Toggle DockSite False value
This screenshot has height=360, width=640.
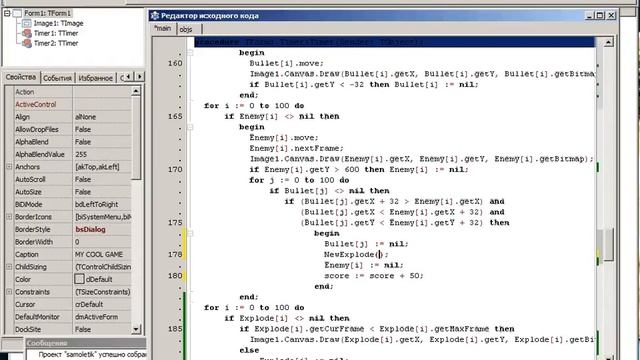pyautogui.click(x=102, y=329)
